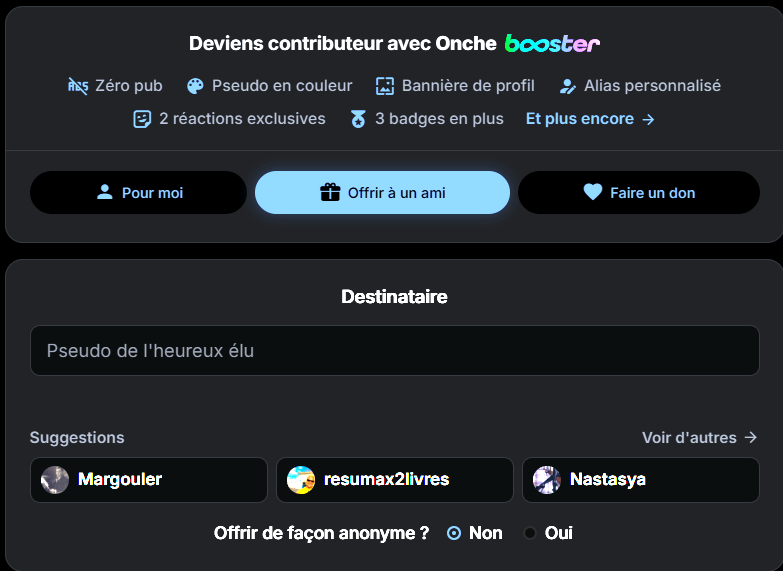
Task: Switch to the Offrir à un ami tab
Action: [383, 192]
